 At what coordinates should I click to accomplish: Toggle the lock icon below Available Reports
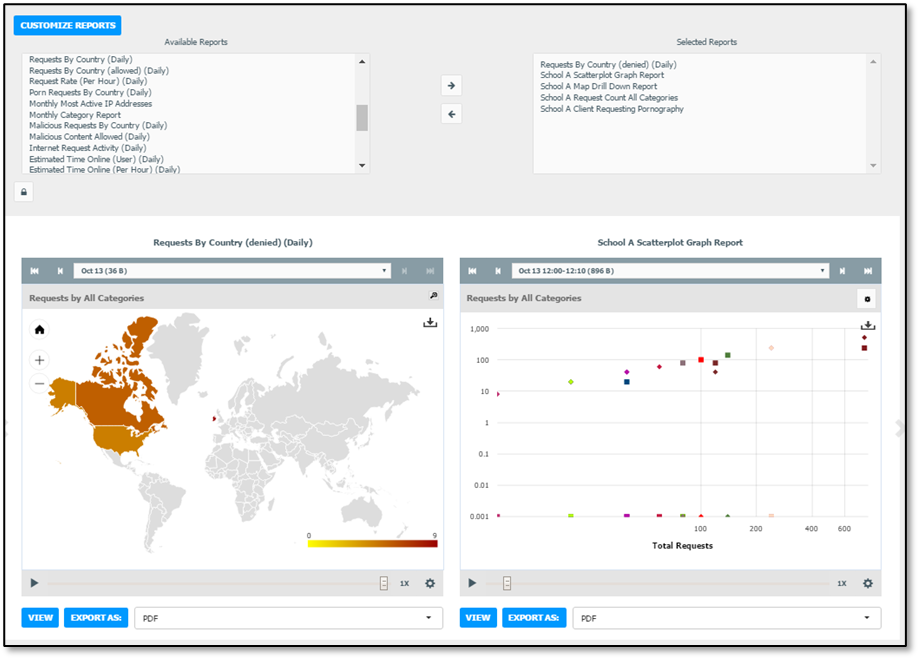point(23,192)
